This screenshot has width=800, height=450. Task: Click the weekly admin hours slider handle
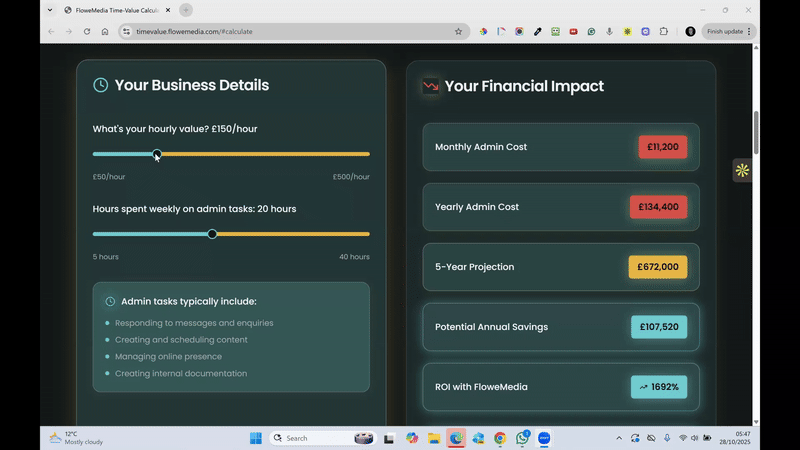click(212, 234)
